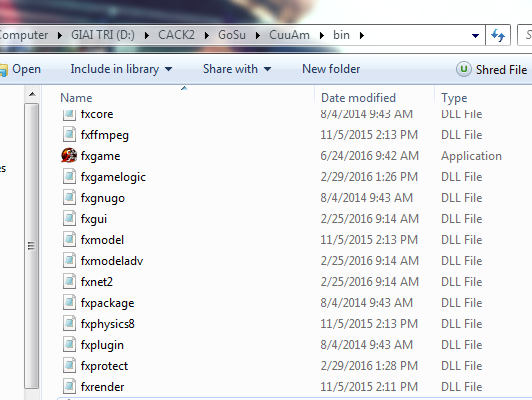Expand arrow after Computer in breadcrumb

60,35
